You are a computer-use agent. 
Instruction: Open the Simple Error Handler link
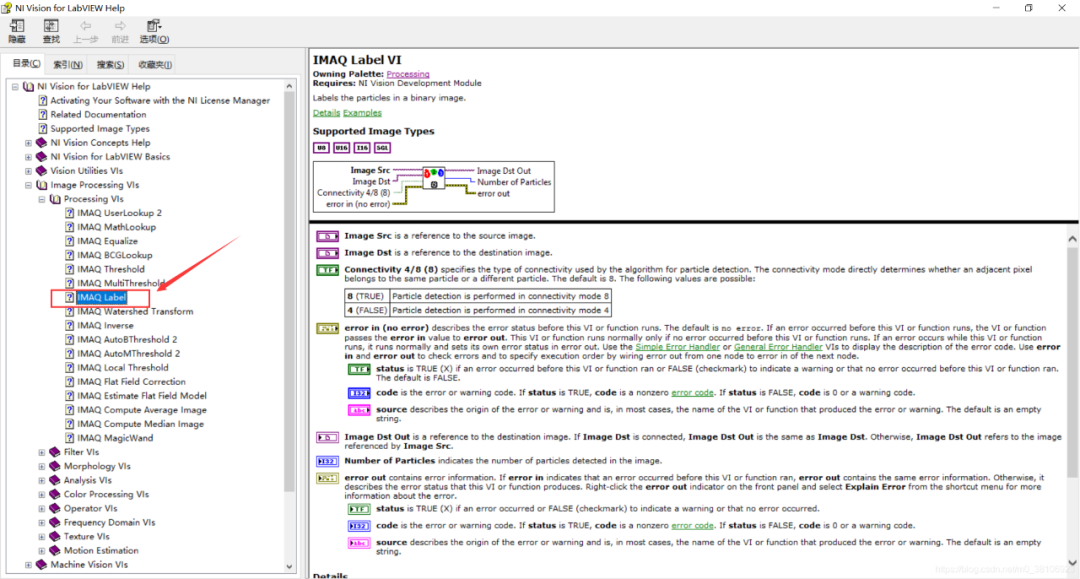click(x=677, y=347)
